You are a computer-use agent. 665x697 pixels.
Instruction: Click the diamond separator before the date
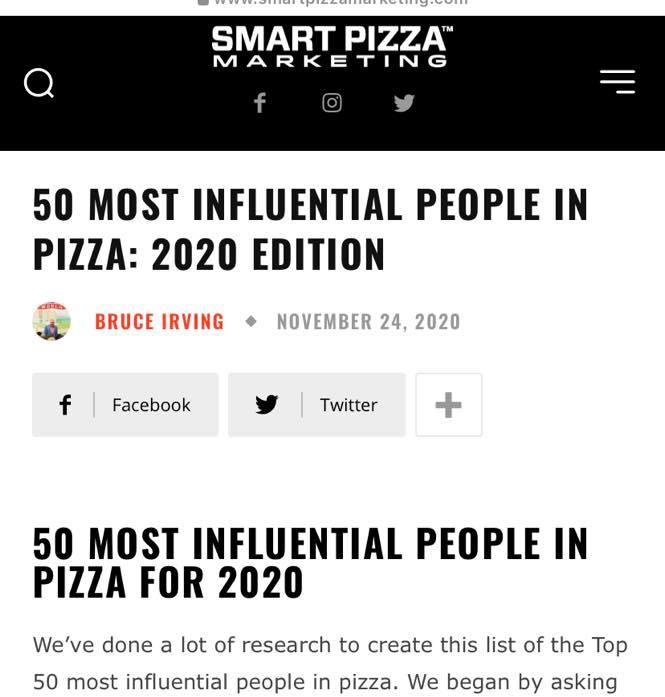[251, 322]
